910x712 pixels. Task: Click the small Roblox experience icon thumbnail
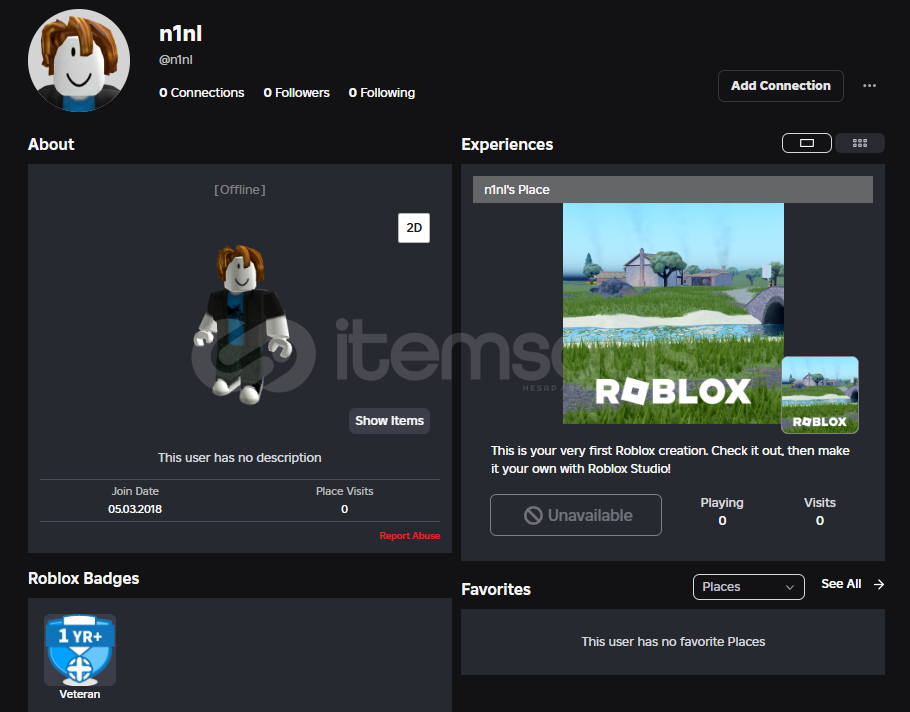[819, 395]
